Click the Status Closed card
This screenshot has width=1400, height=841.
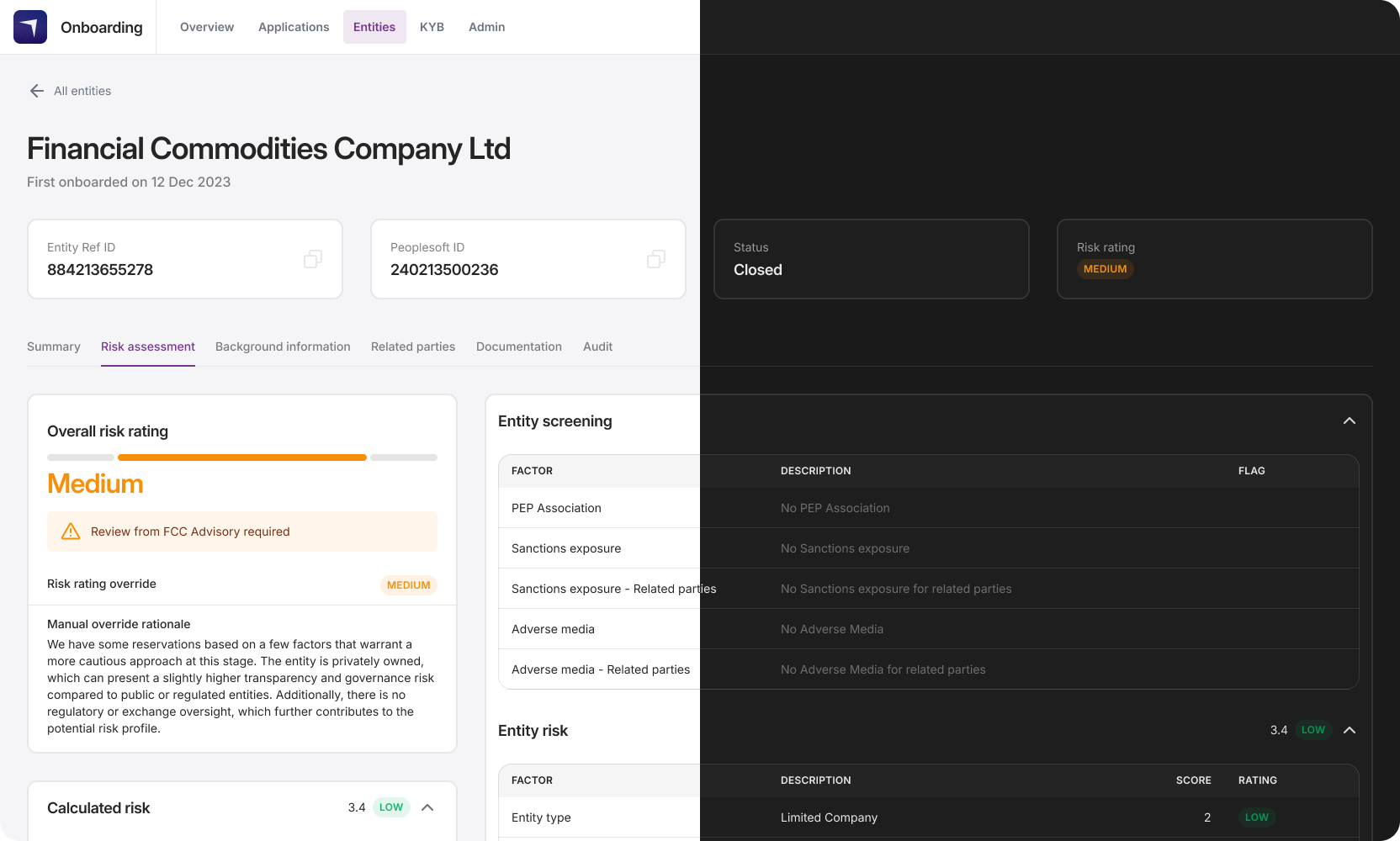click(872, 259)
